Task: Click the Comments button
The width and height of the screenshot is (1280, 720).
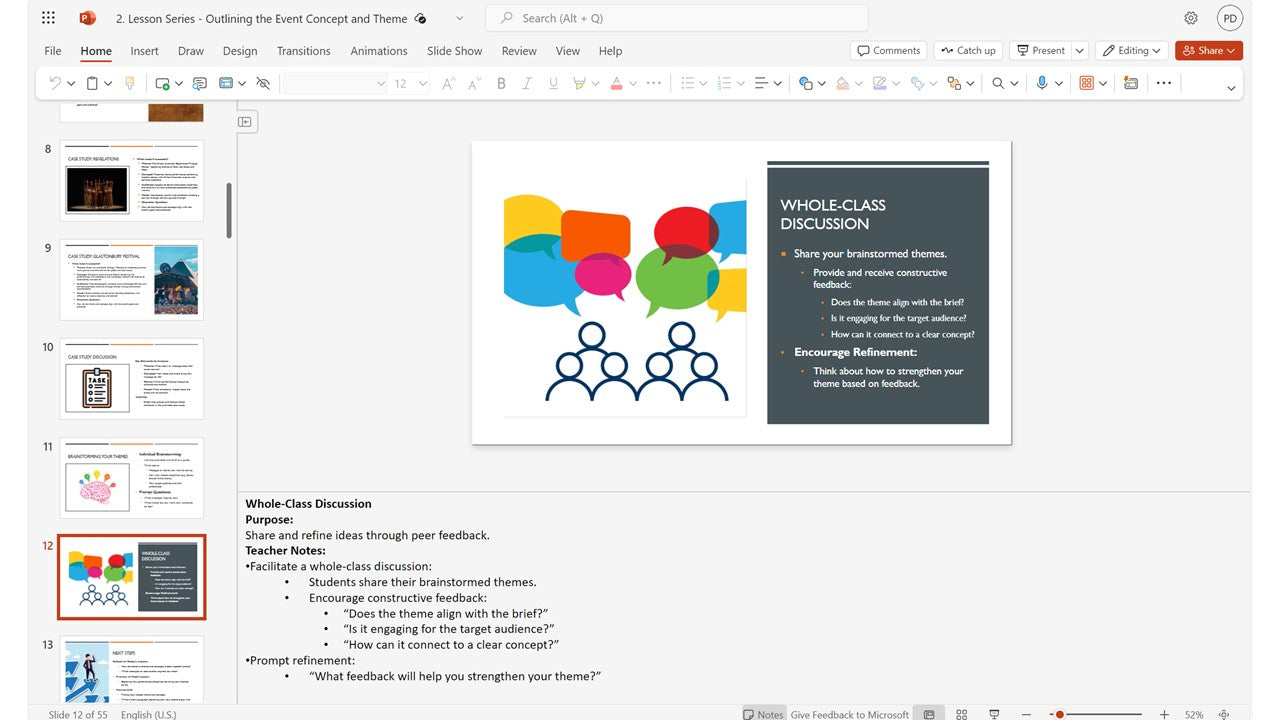Action: [x=887, y=50]
